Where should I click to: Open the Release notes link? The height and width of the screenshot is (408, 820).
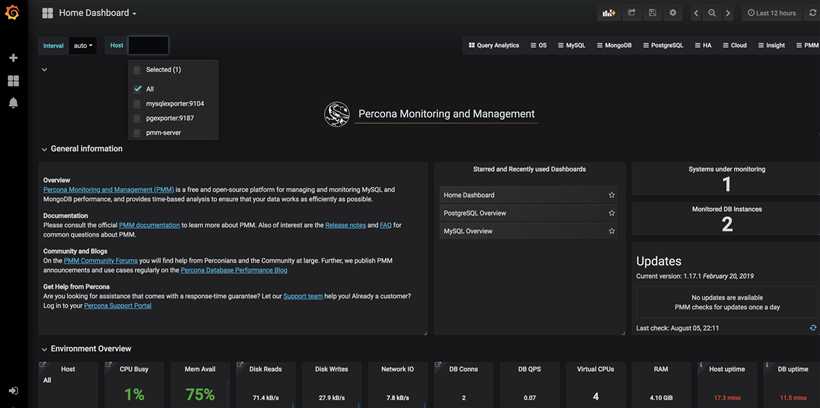(x=345, y=225)
